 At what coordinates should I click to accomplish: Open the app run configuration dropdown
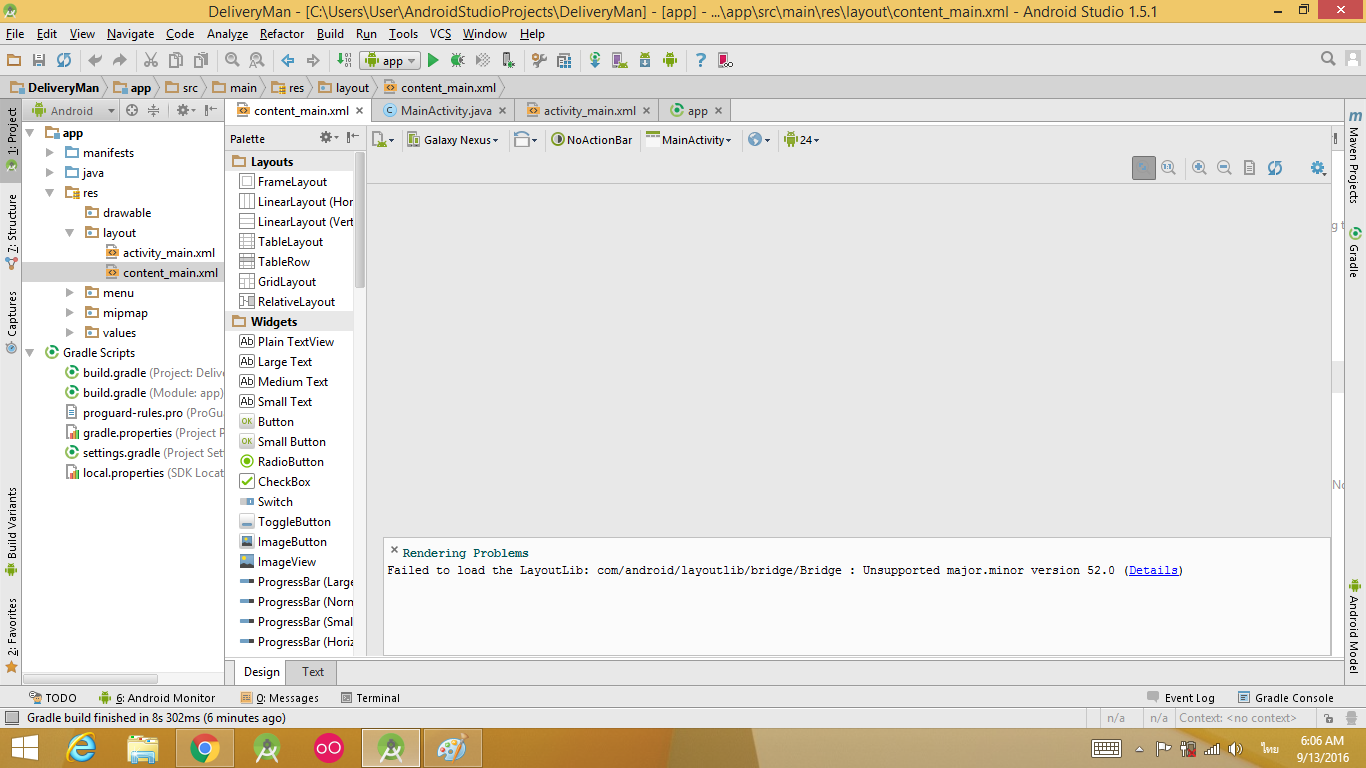pos(390,61)
